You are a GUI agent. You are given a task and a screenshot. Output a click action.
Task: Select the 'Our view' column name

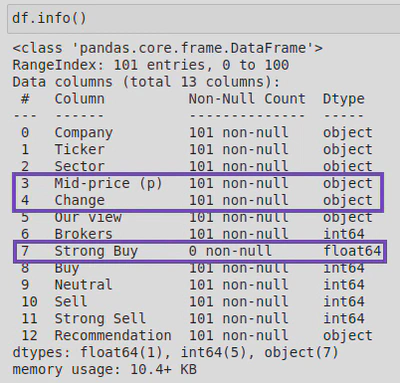coord(88,217)
